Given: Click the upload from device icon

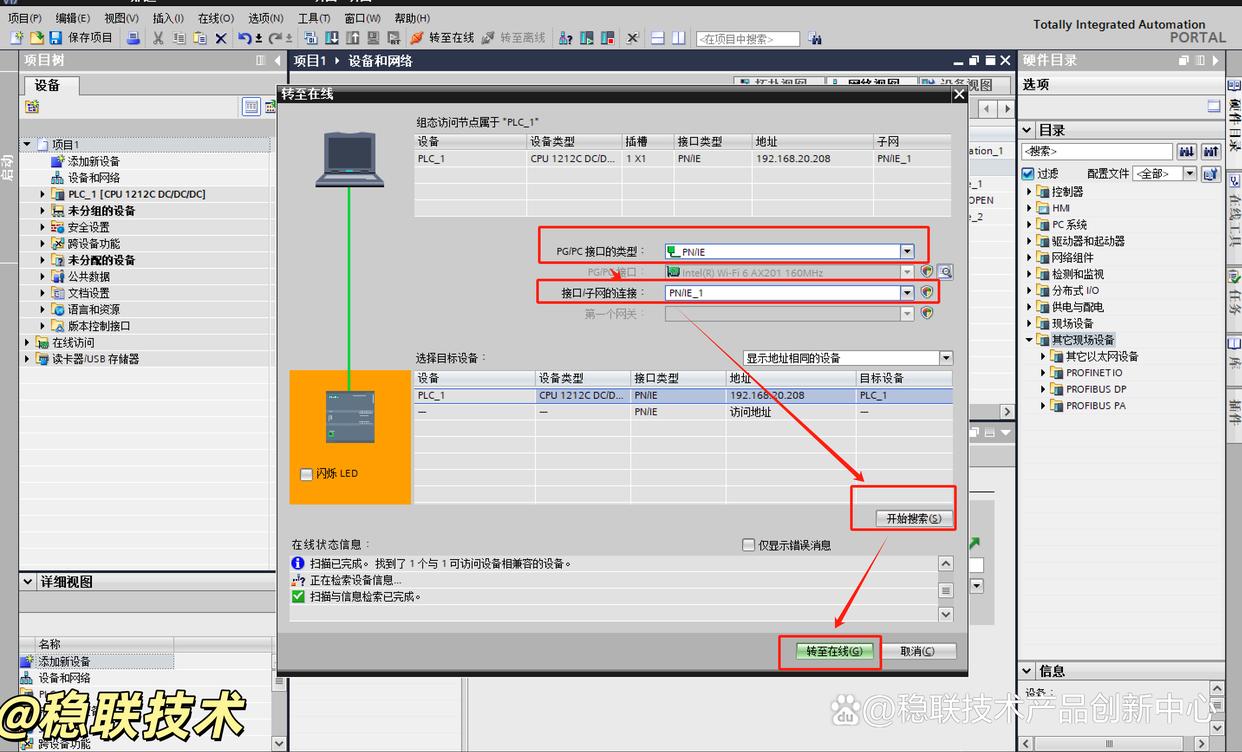Looking at the screenshot, I should tap(353, 38).
